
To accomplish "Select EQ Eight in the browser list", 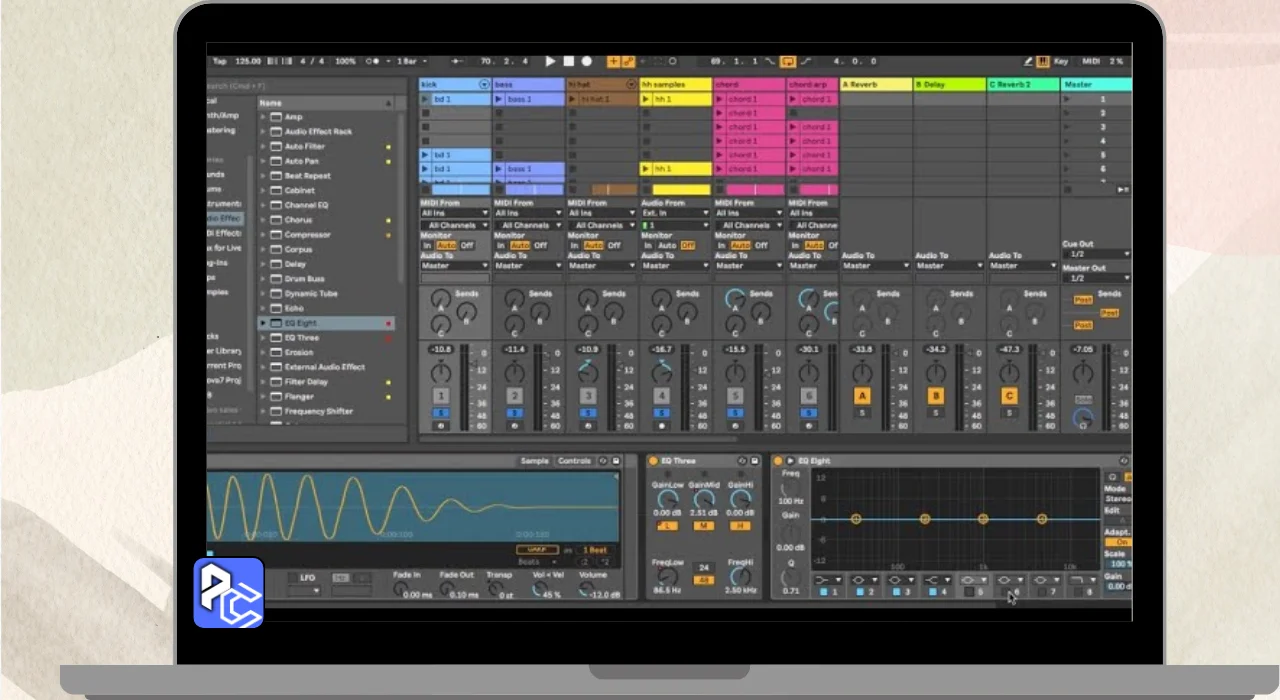I will pyautogui.click(x=301, y=323).
